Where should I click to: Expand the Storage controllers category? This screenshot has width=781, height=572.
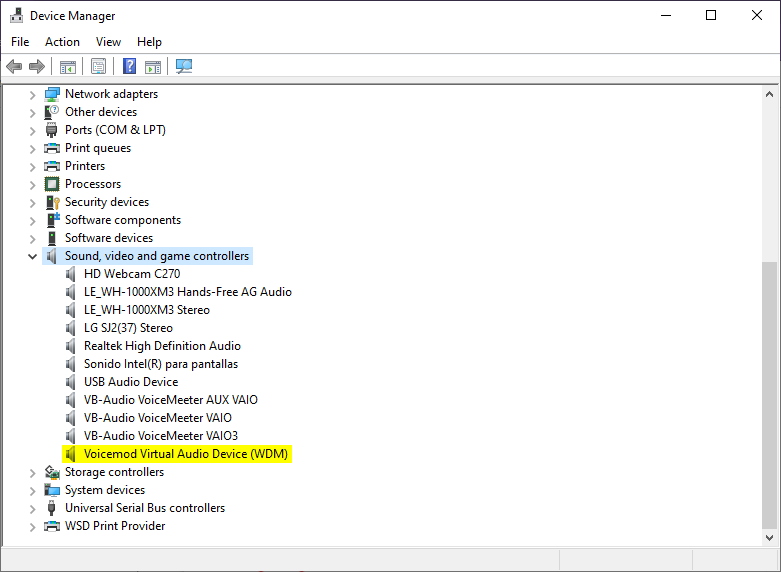pos(32,472)
